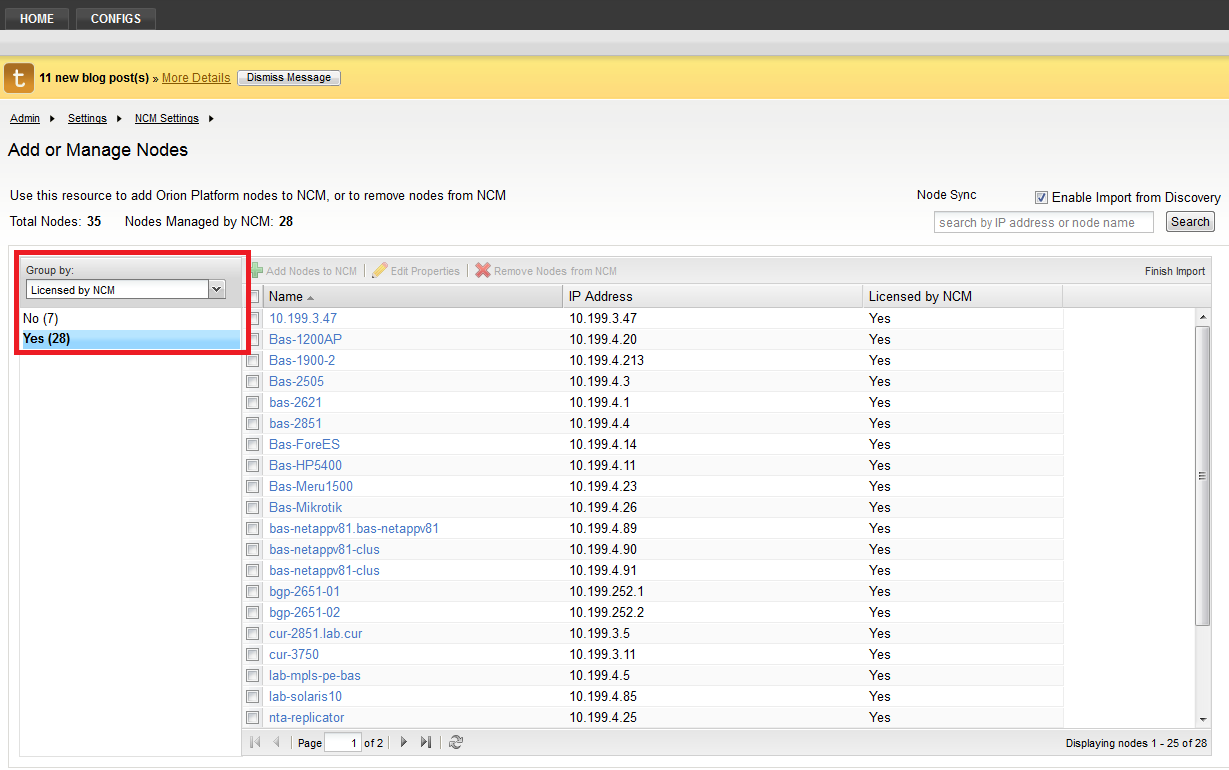This screenshot has height=770, width=1229.
Task: Click the Add Nodes to NCM plus icon
Action: [257, 270]
